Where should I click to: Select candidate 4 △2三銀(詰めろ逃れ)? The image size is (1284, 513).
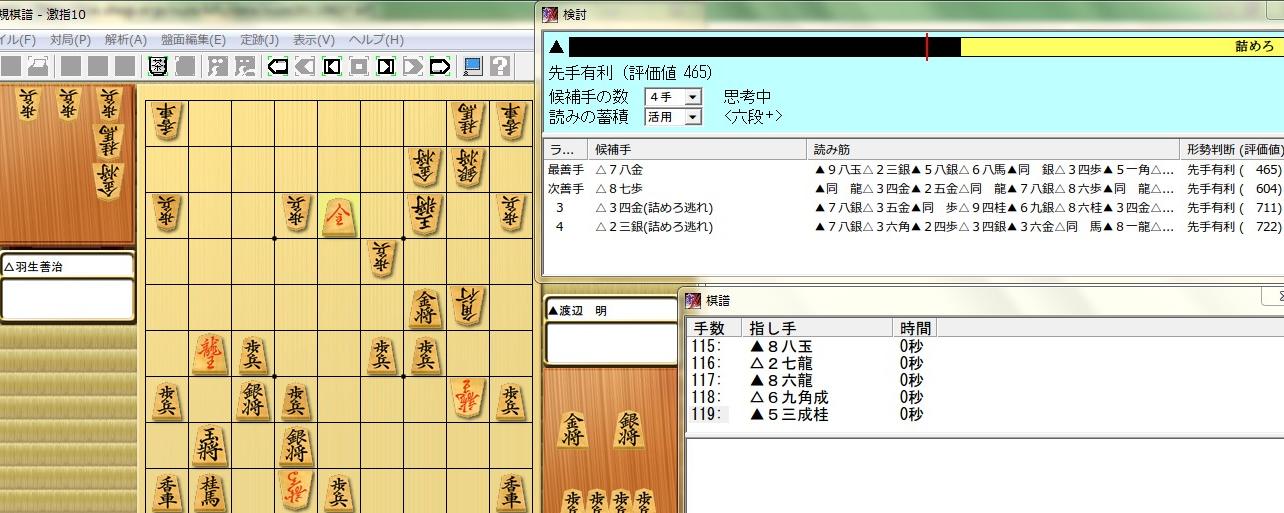(x=913, y=227)
